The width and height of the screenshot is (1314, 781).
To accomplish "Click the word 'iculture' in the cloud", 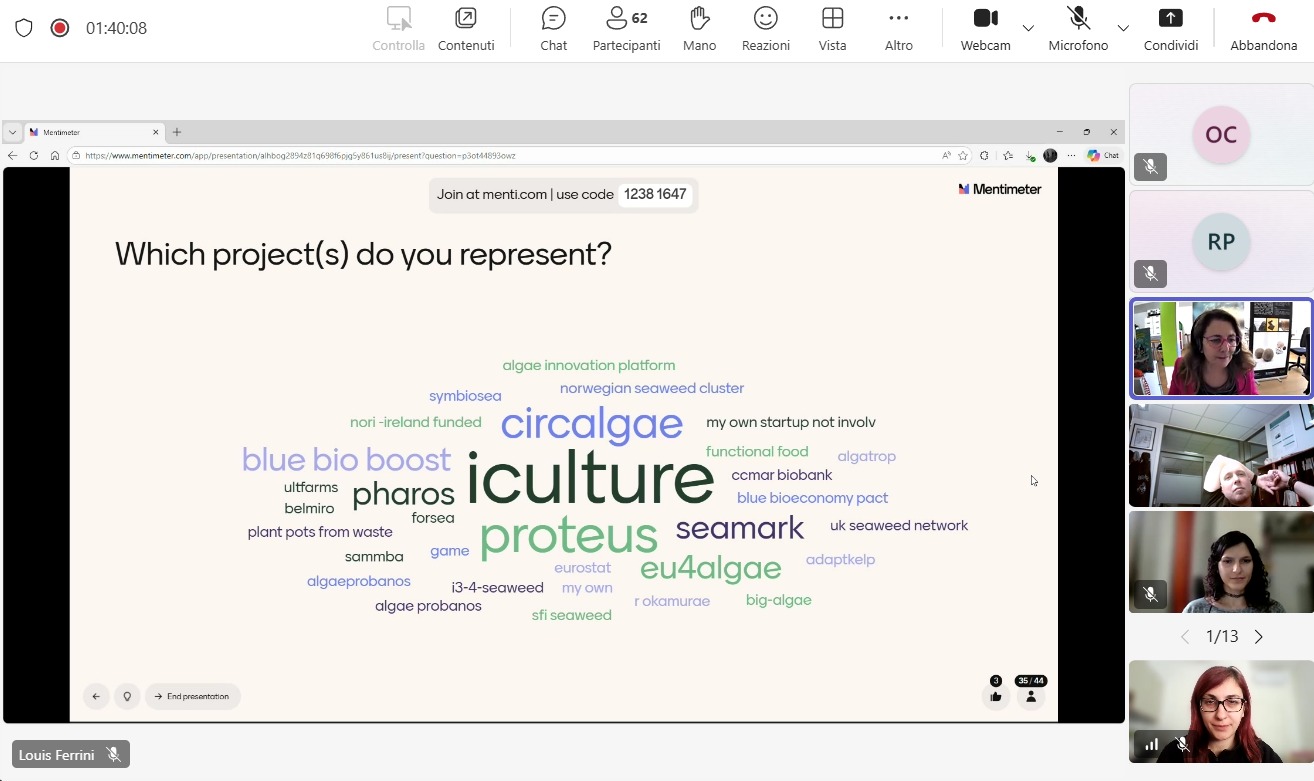I will 590,479.
